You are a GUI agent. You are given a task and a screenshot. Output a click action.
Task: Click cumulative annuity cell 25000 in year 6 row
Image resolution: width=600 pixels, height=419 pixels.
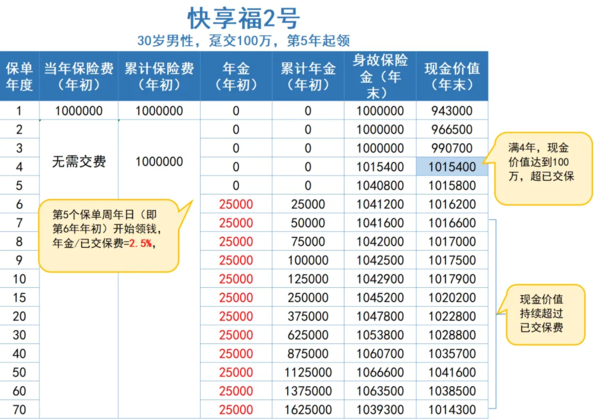pos(308,204)
